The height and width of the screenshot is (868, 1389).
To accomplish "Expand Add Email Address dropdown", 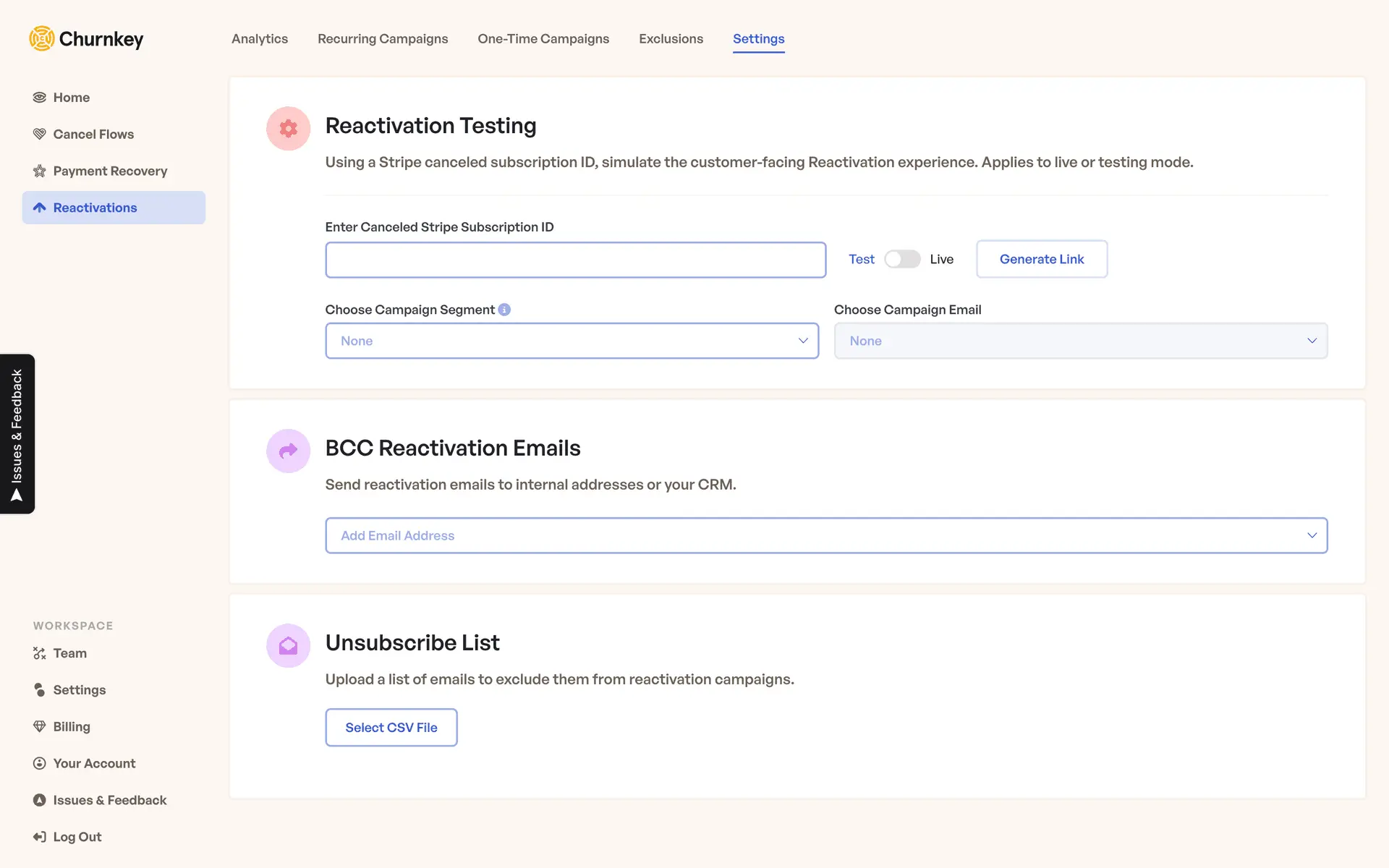I will click(x=825, y=535).
